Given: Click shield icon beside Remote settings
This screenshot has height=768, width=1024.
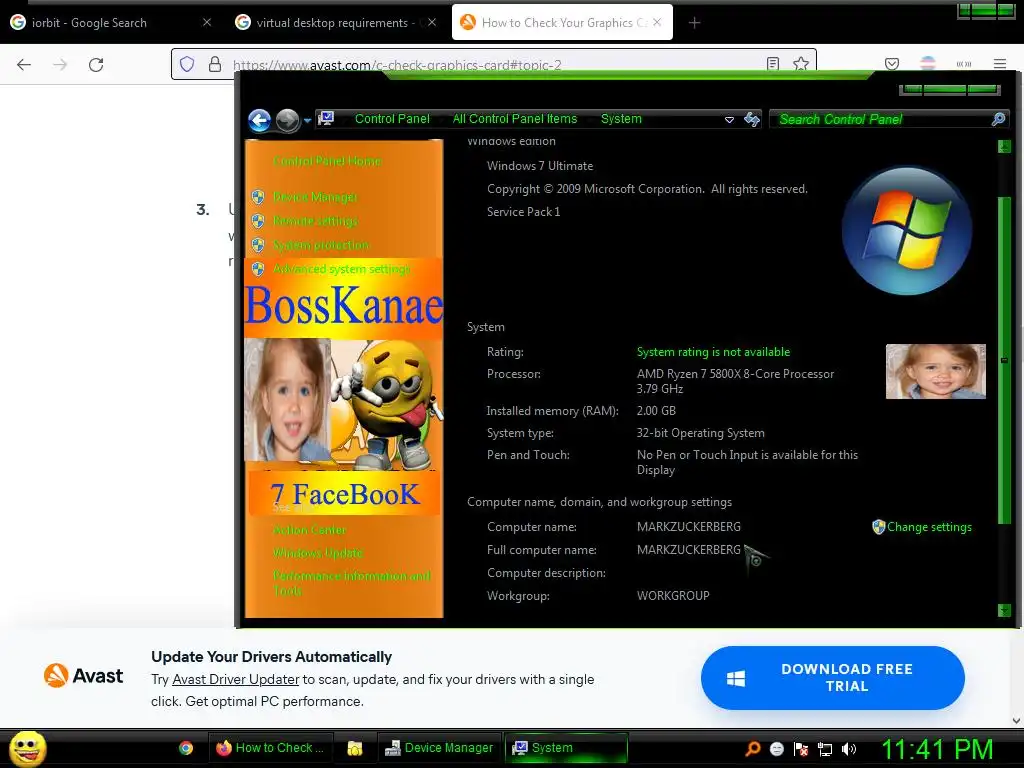Looking at the screenshot, I should (258, 221).
